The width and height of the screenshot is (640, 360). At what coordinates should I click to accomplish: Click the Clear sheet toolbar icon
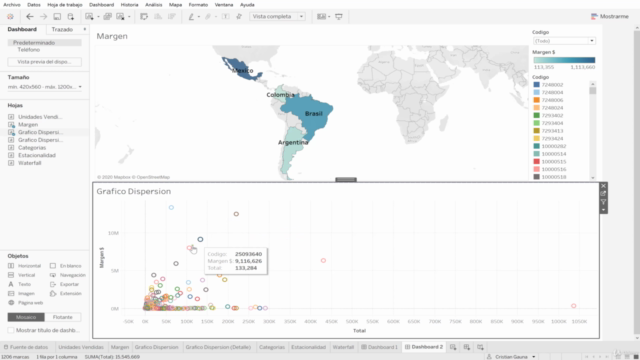[x=120, y=17]
